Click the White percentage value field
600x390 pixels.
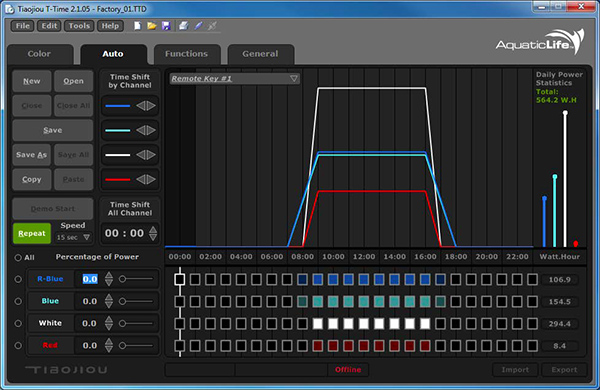click(x=90, y=323)
